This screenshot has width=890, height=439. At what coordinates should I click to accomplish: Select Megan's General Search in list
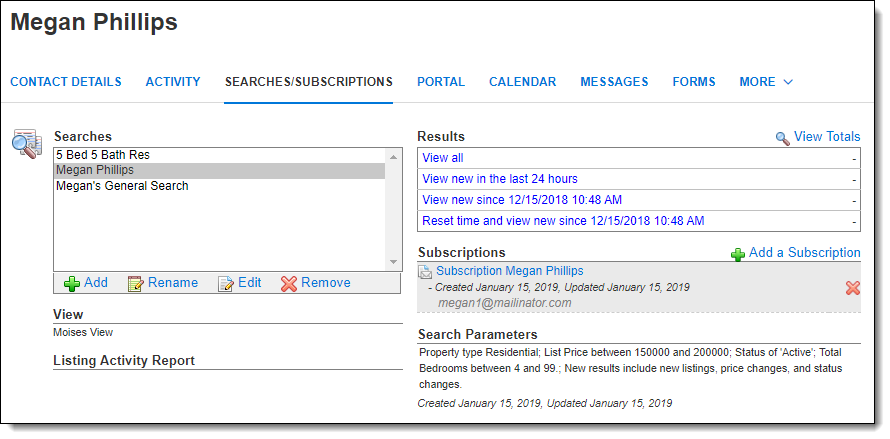tap(219, 186)
